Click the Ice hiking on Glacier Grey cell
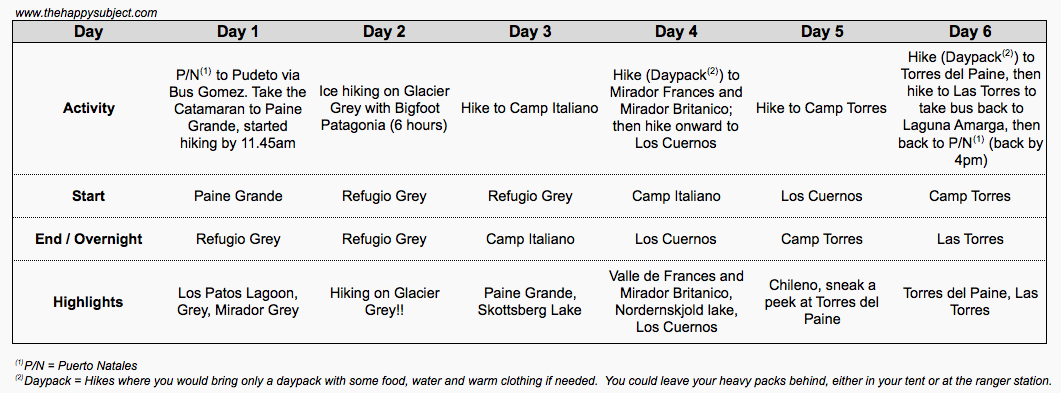This screenshot has height=393, width=1061. (384, 108)
